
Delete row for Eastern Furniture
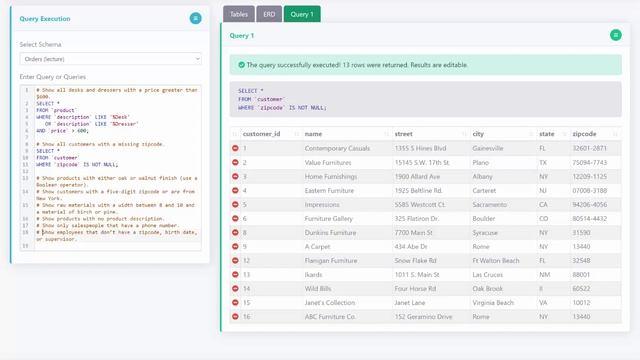[235, 190]
